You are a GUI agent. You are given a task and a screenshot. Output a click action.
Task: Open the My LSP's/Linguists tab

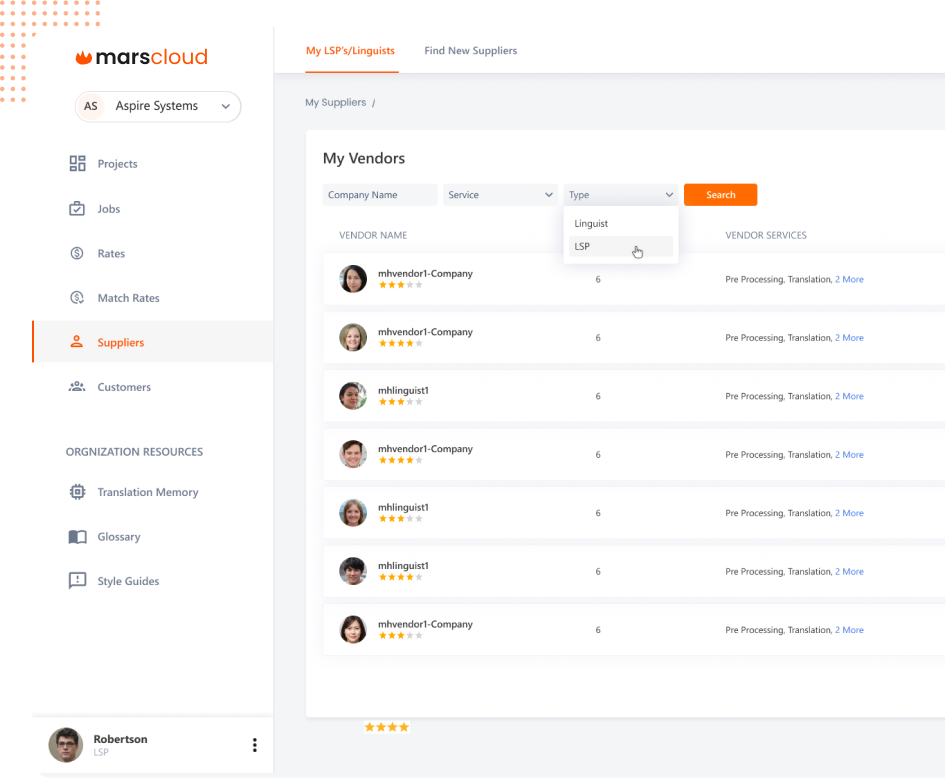click(x=350, y=51)
